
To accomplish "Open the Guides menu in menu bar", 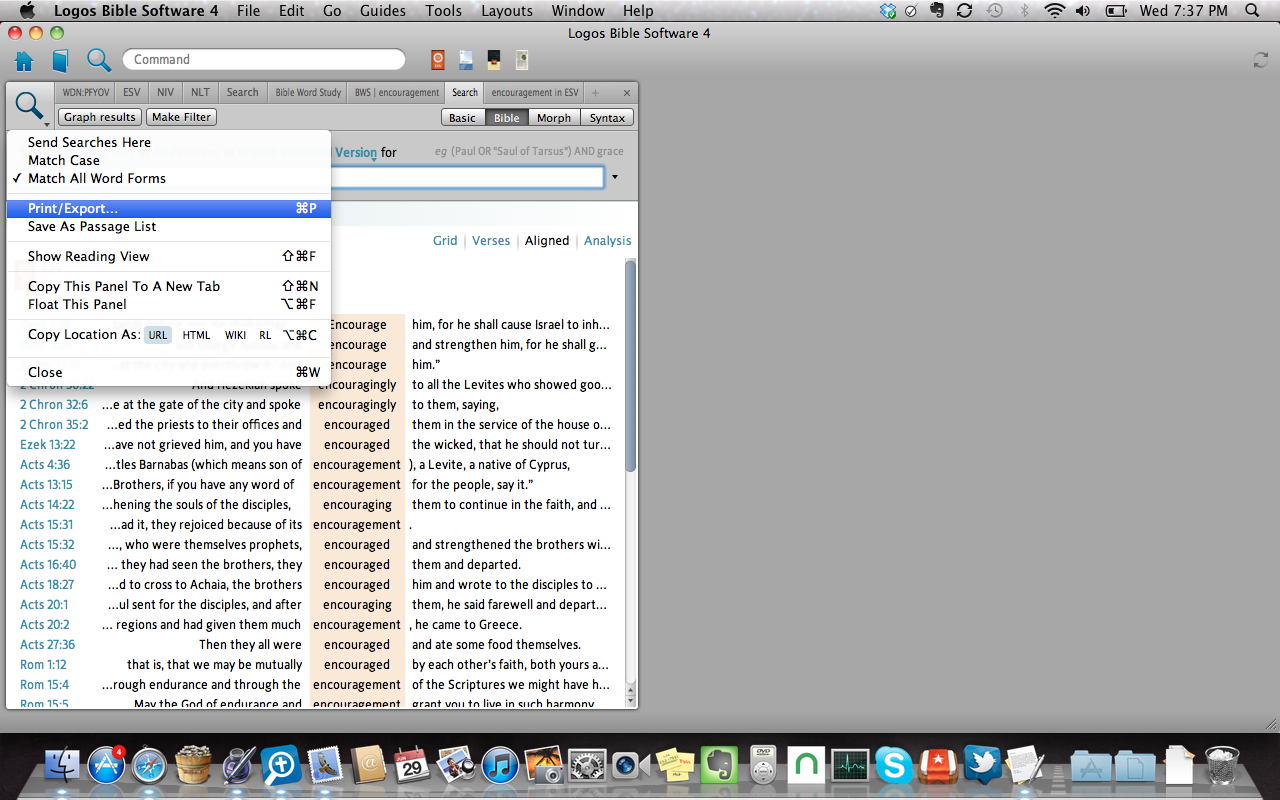I will pyautogui.click(x=382, y=11).
